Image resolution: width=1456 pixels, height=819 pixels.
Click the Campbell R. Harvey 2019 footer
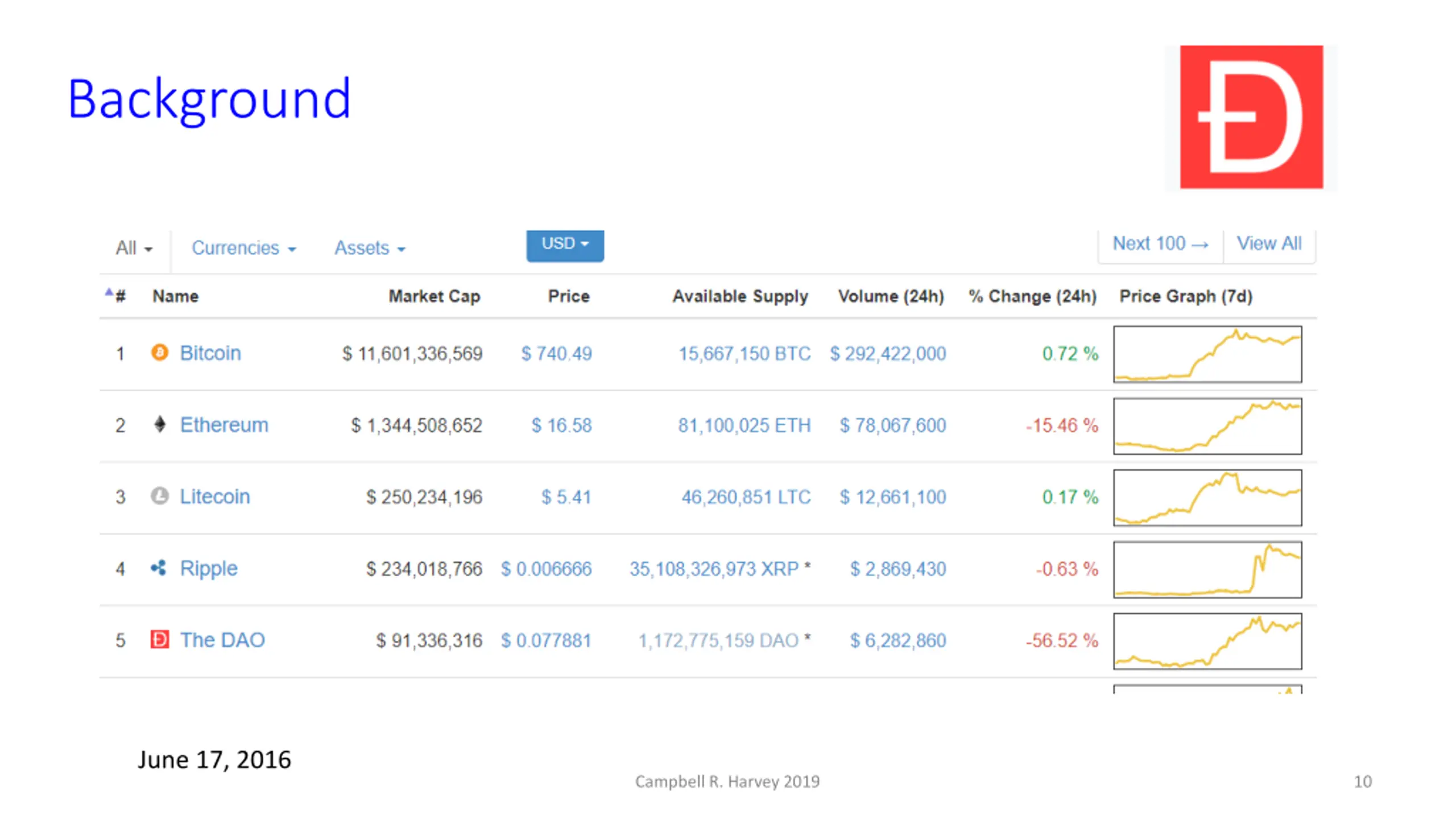coord(727,781)
